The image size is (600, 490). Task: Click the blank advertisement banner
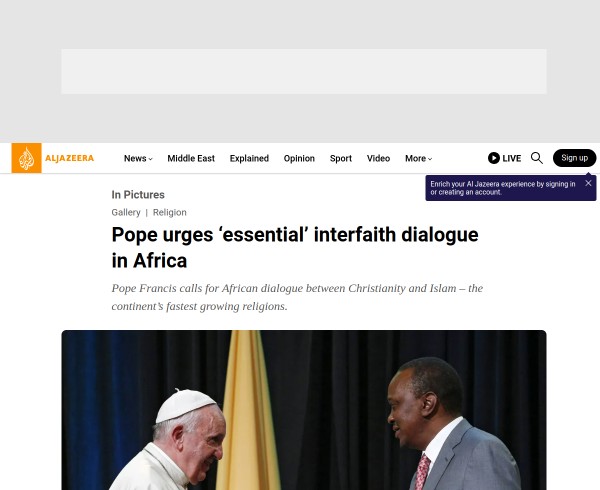tap(304, 71)
